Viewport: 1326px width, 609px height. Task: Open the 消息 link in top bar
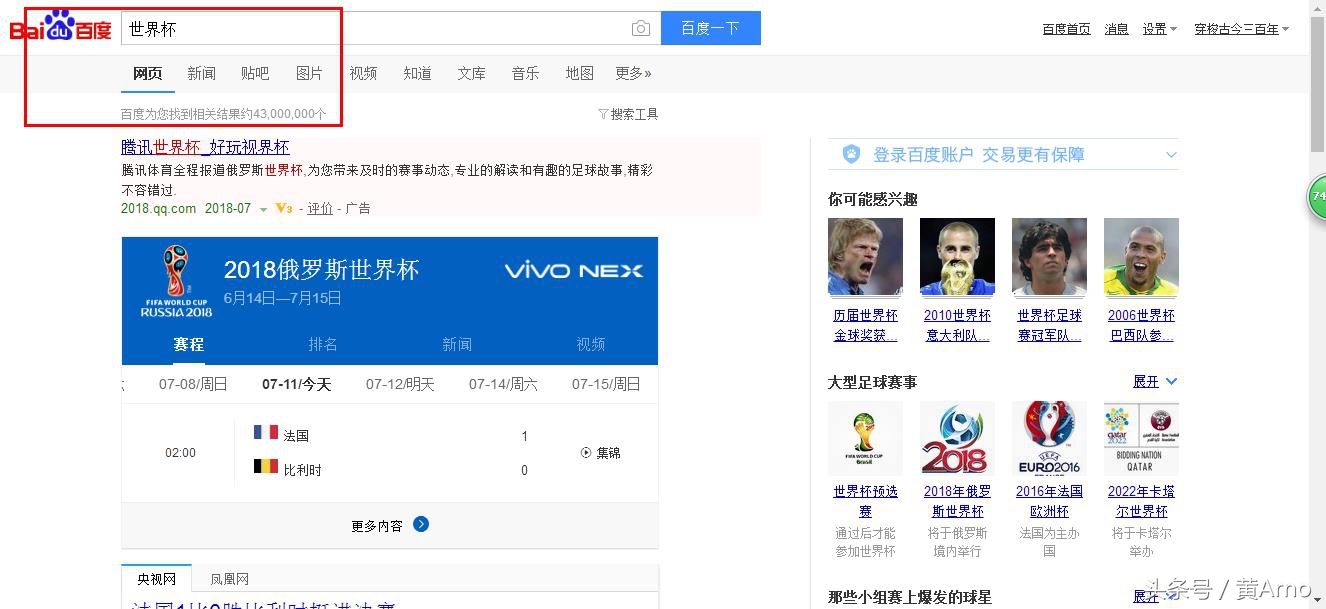coord(1116,29)
